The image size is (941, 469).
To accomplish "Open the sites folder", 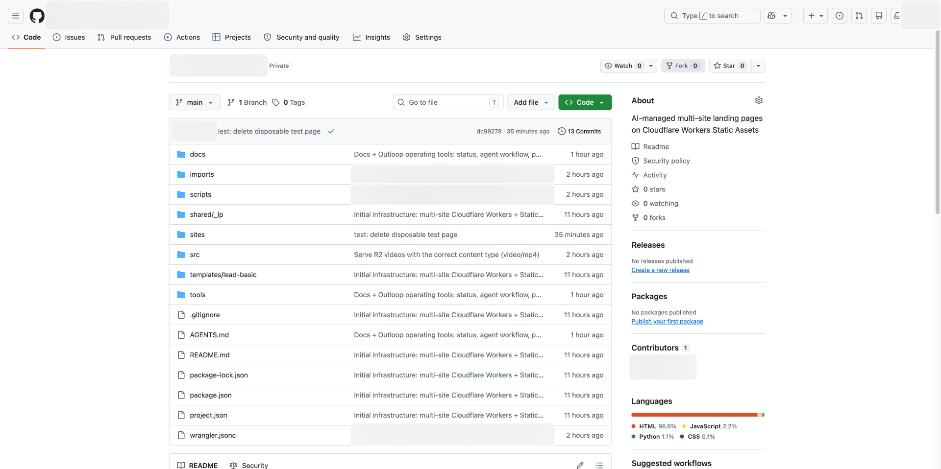I will (197, 234).
